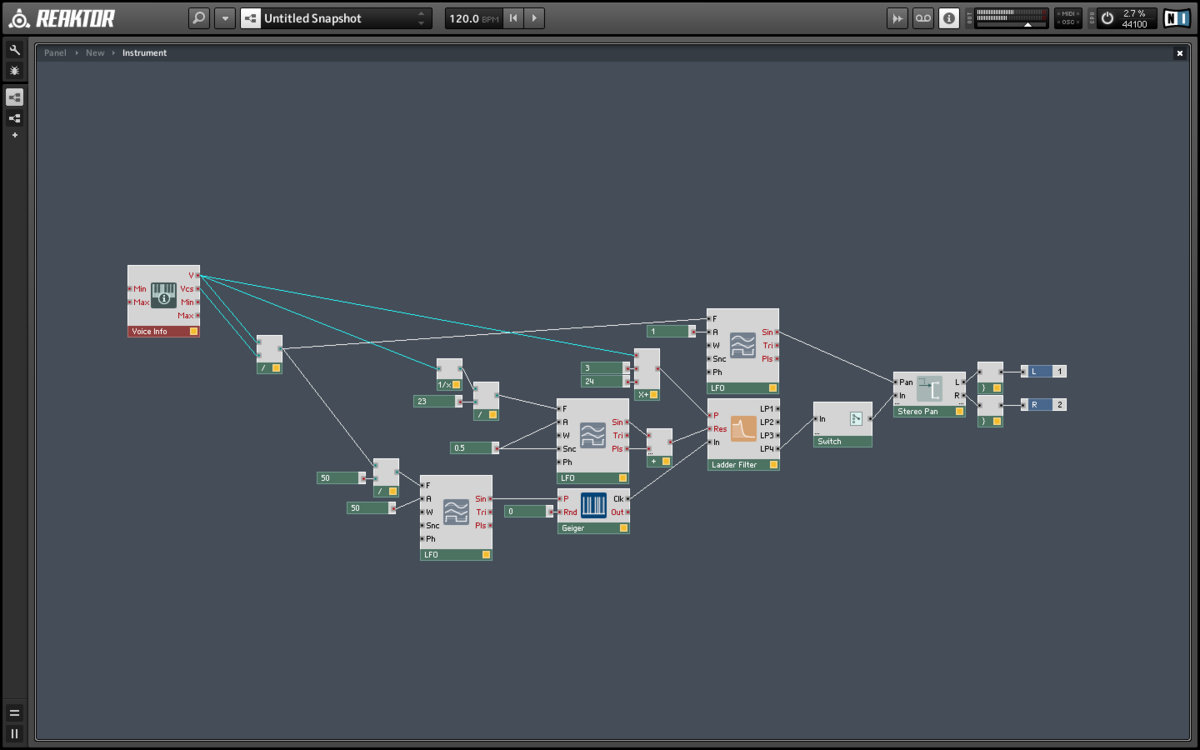Viewport: 1200px width, 750px height.
Task: Click the Voice Info module's yellow indicator
Action: [x=194, y=331]
